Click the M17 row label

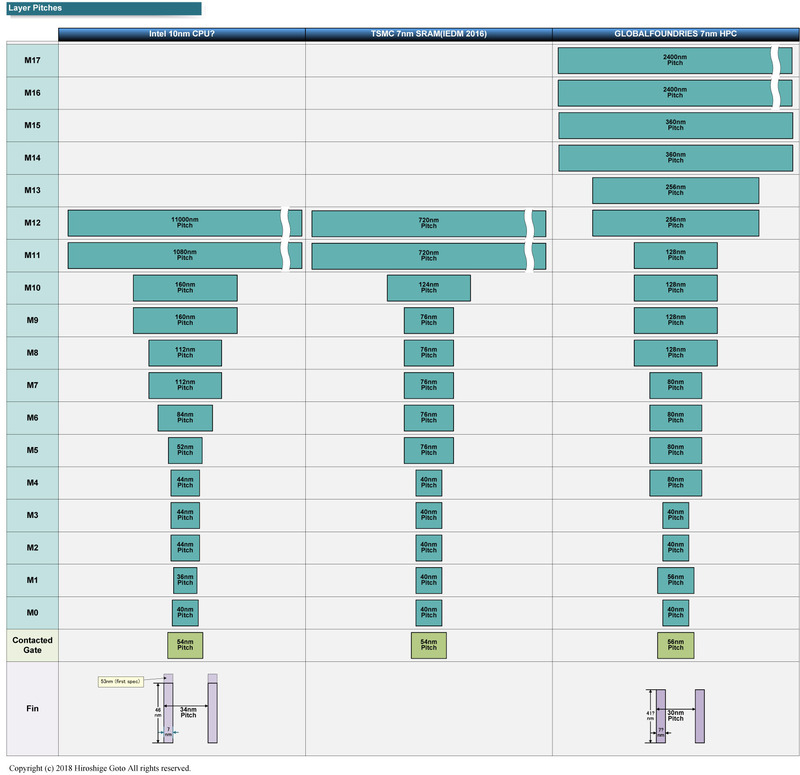point(32,60)
